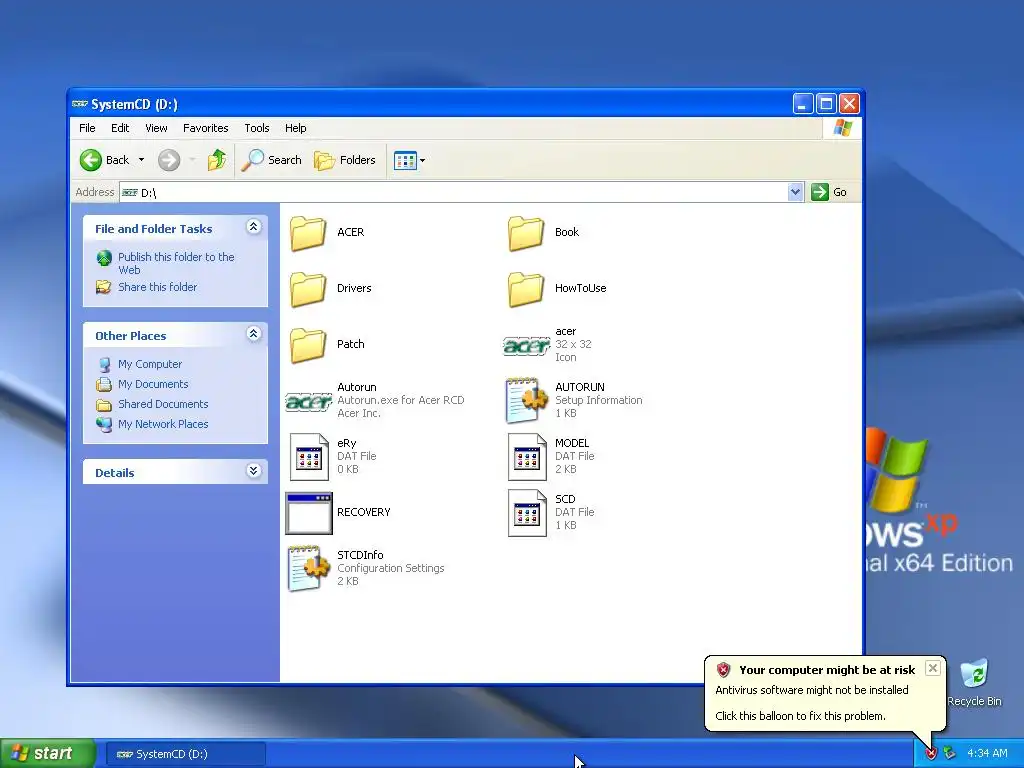Go to My Documents link
The image size is (1024, 768).
click(x=153, y=384)
